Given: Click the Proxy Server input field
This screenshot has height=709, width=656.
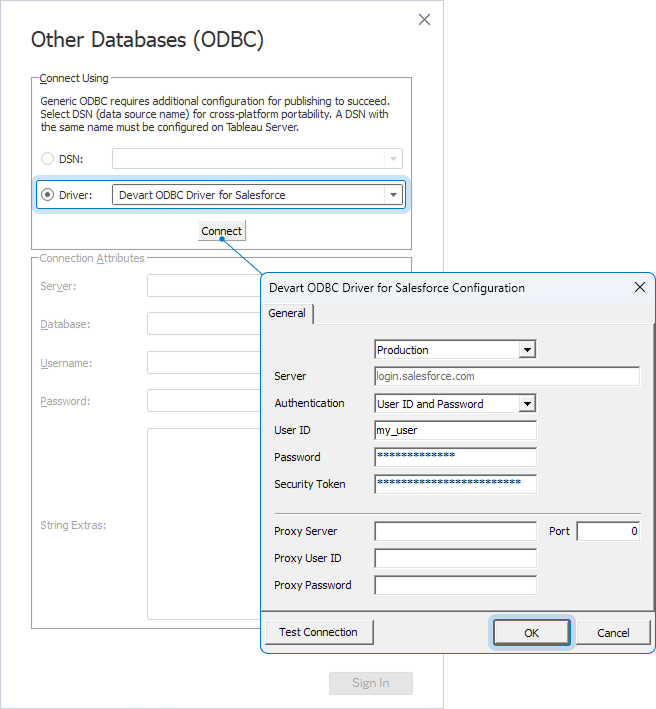Looking at the screenshot, I should click(455, 531).
